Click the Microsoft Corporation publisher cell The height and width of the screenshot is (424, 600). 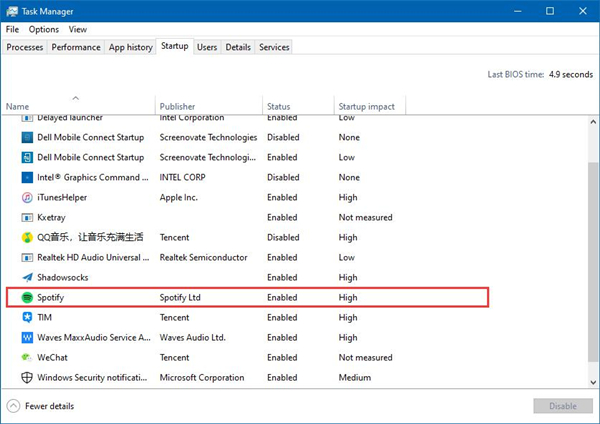(x=202, y=377)
